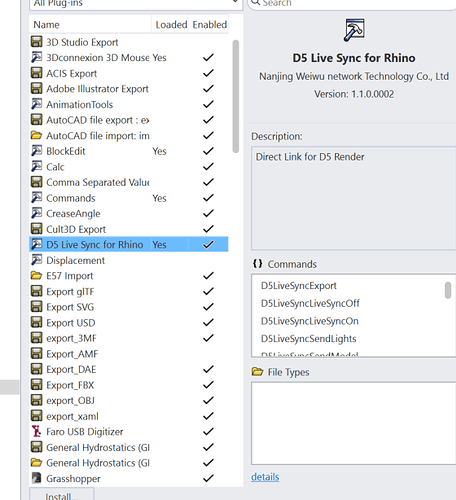Screen dimensions: 456x500
Task: Toggle enabled checkmark for export_3MF
Action: [x=208, y=338]
